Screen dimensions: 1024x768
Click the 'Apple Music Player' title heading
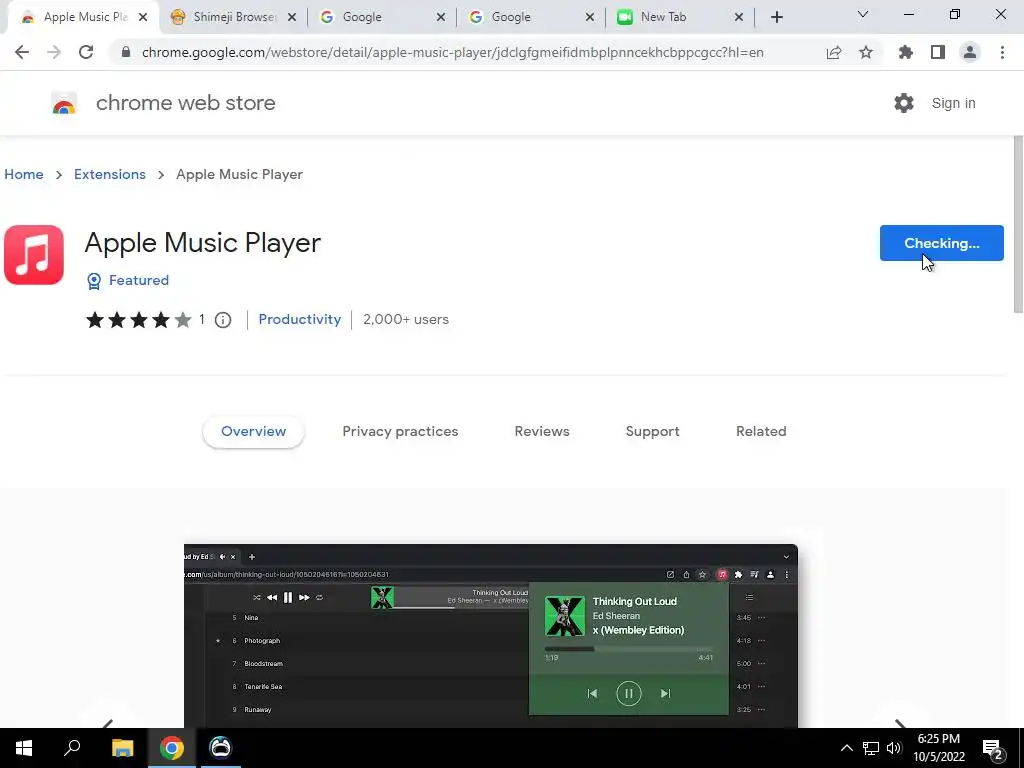[202, 243]
